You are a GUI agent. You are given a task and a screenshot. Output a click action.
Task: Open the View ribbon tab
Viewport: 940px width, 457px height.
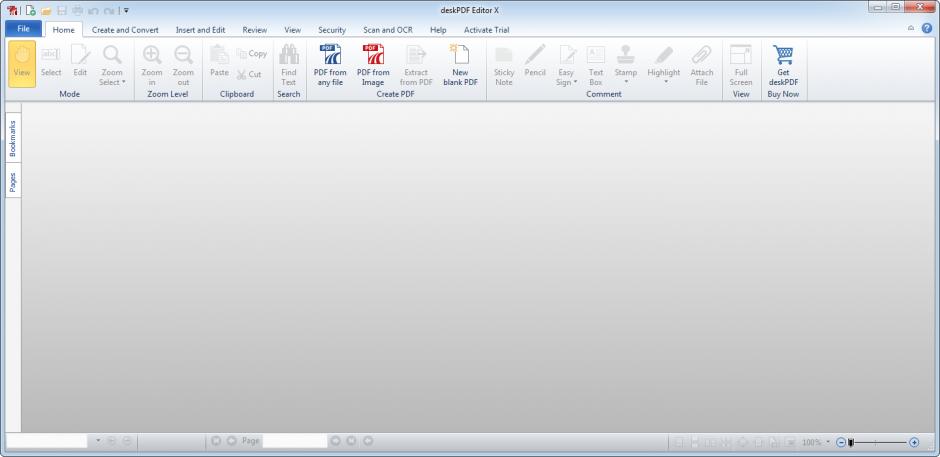pos(293,29)
